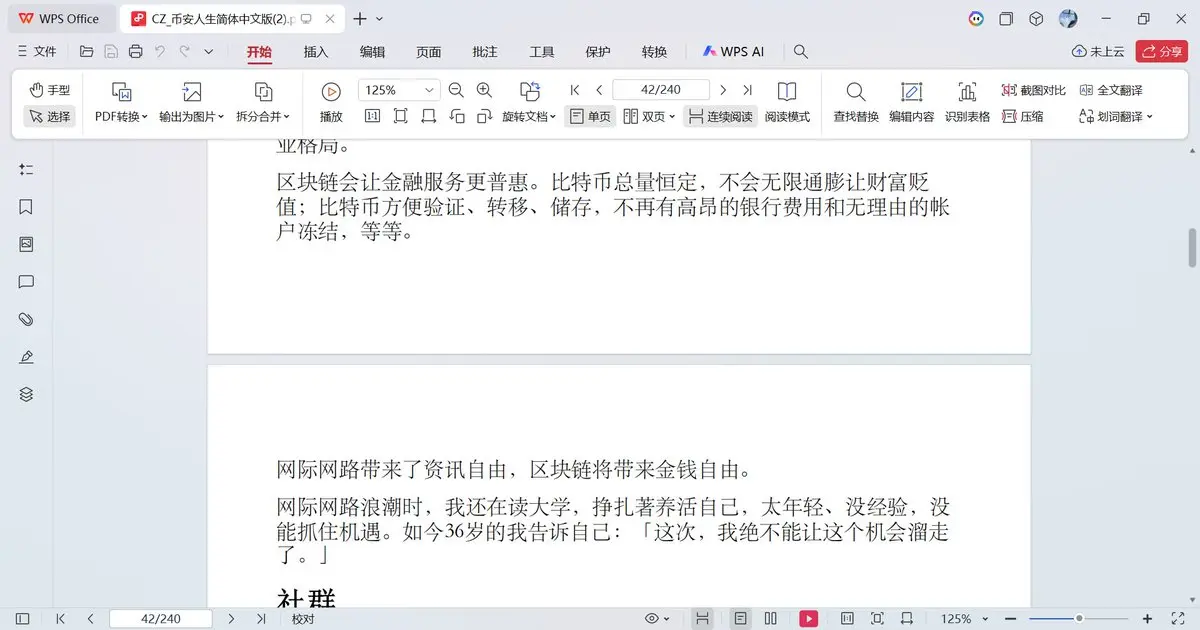The height and width of the screenshot is (630, 1200).
Task: Toggle sidebar panel icon in status bar
Action: 23,619
